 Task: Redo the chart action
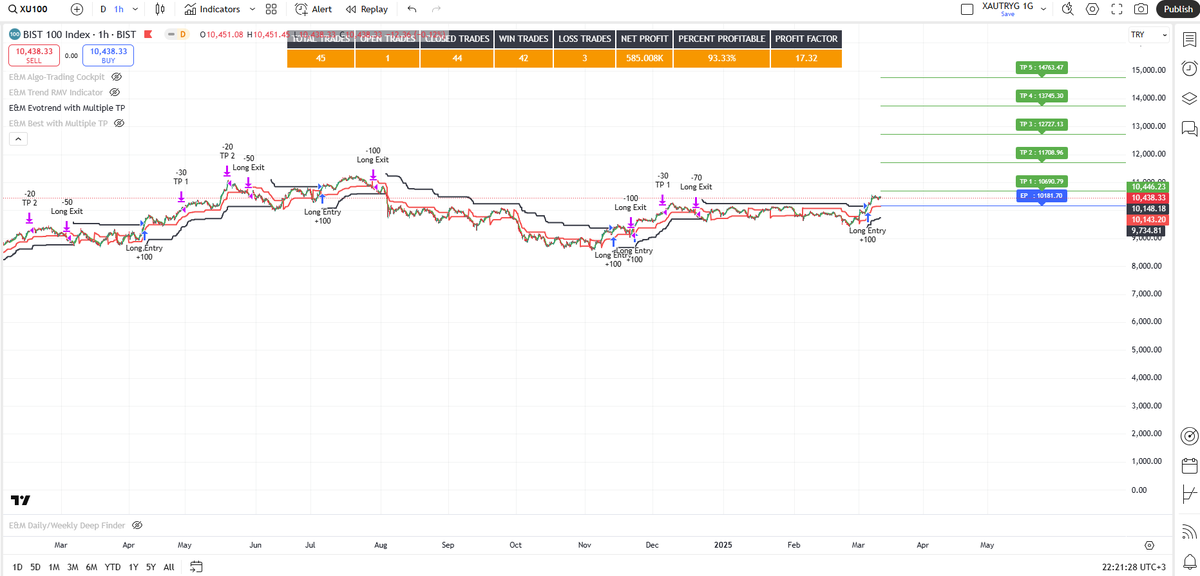pyautogui.click(x=436, y=9)
